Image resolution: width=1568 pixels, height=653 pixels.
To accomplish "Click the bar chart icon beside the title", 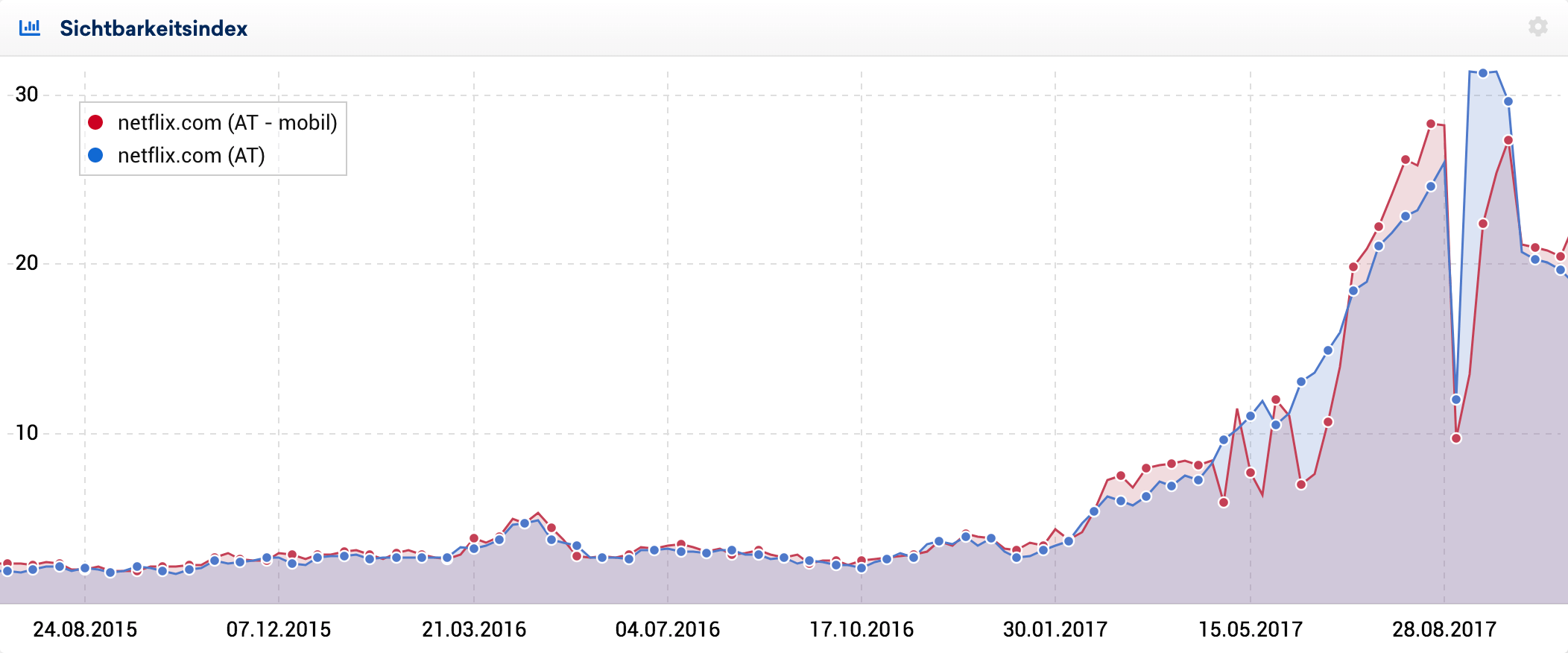I will (x=30, y=28).
